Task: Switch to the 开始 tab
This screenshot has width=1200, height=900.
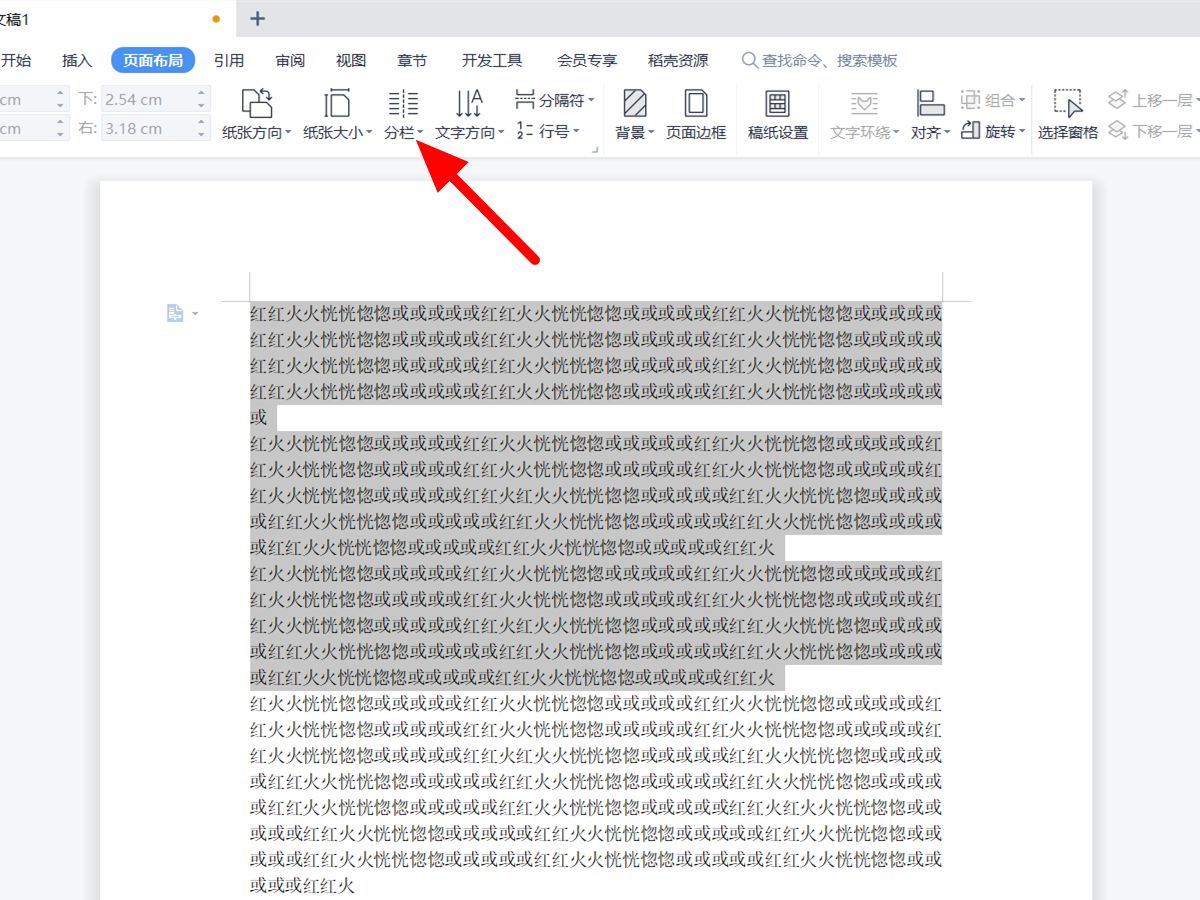Action: point(16,61)
